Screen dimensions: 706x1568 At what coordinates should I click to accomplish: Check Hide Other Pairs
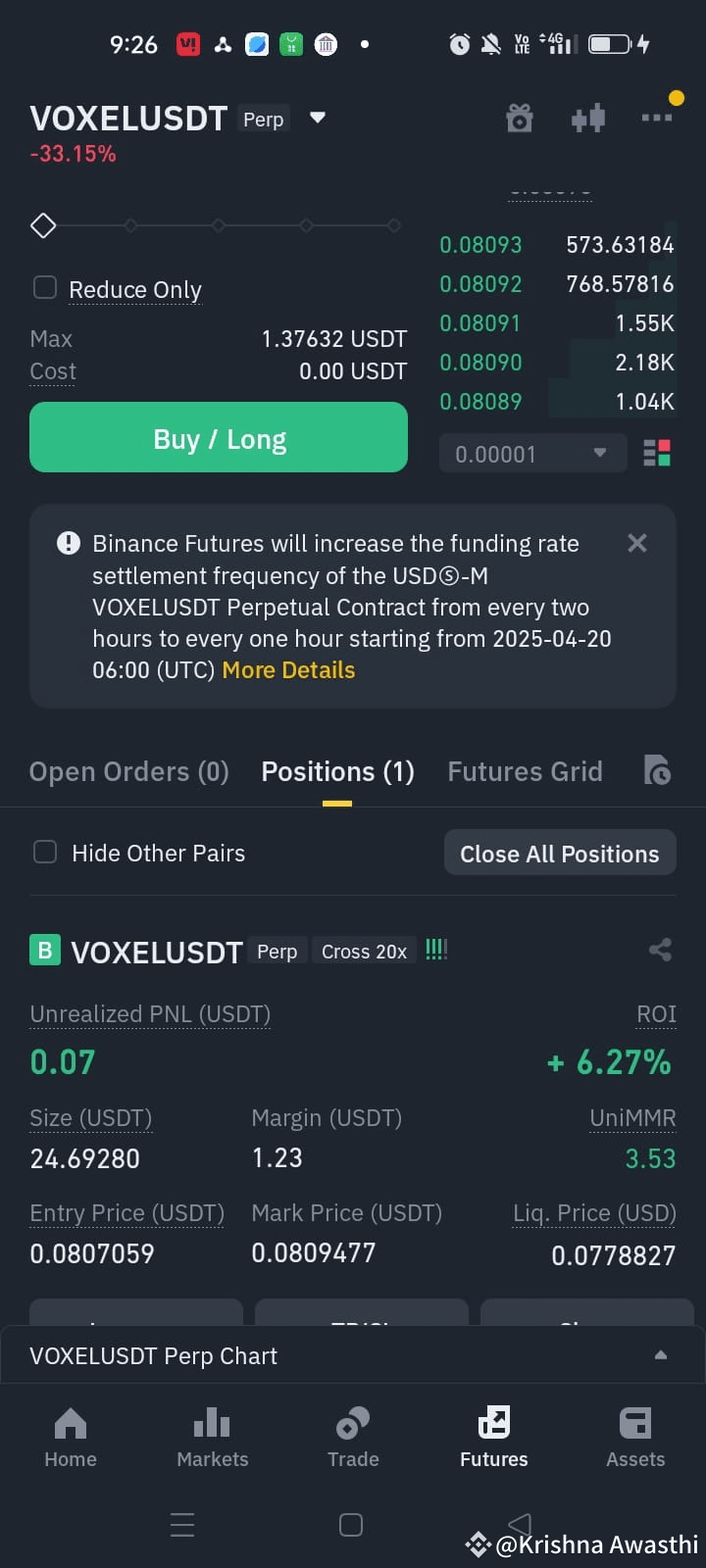click(45, 852)
